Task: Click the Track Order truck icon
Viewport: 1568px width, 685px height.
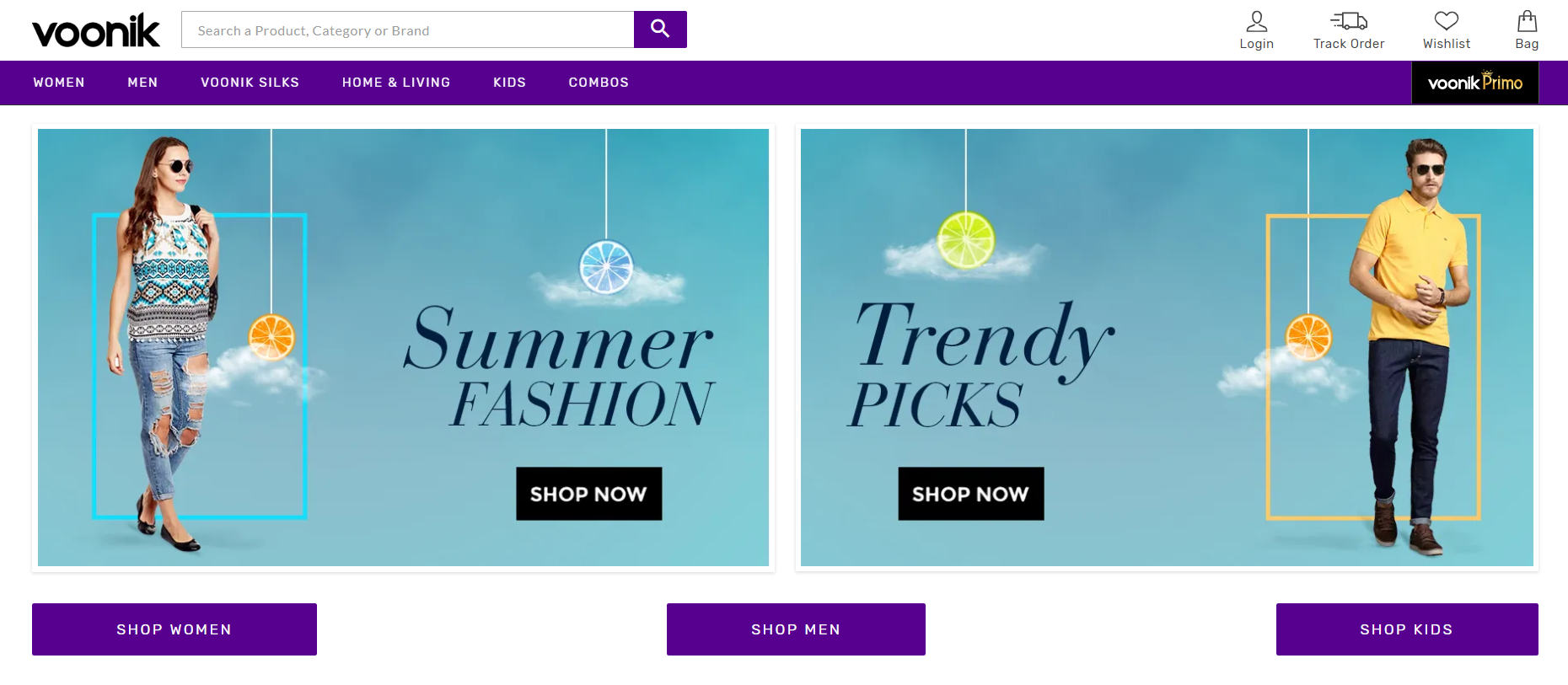Action: (x=1347, y=22)
